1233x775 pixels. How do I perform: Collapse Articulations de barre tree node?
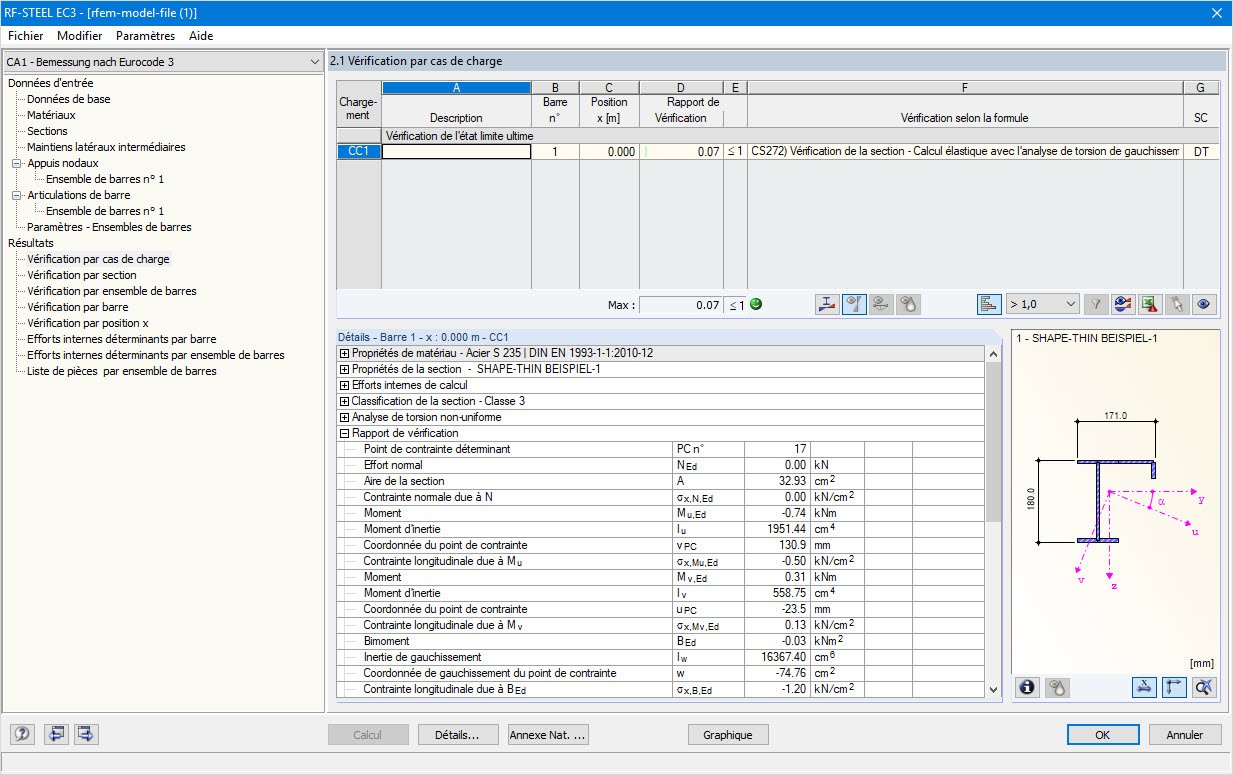coord(17,195)
